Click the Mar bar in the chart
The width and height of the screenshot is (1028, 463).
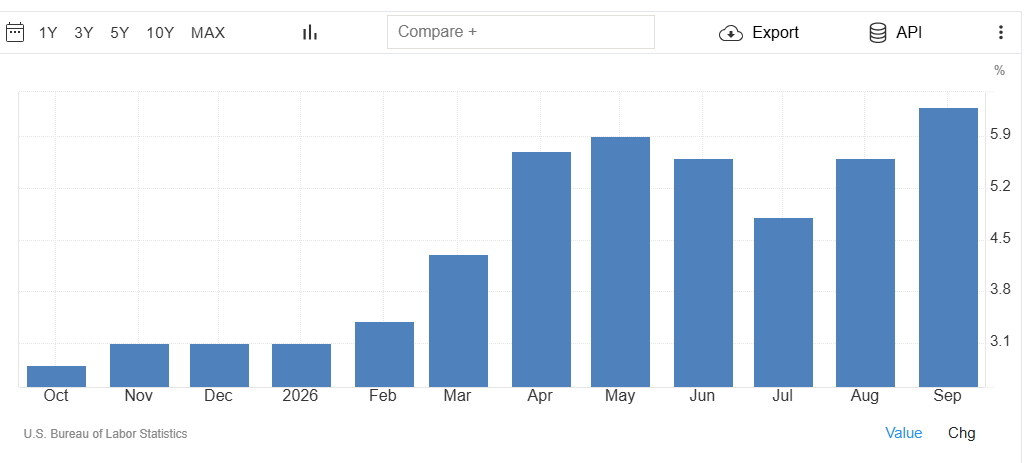[x=458, y=321]
